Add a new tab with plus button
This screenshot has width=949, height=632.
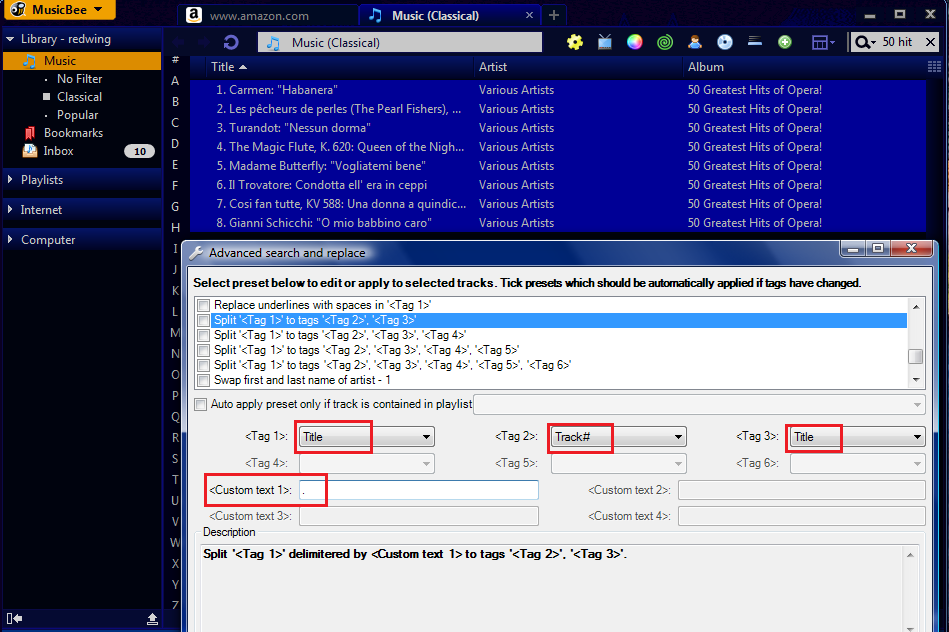pos(553,15)
